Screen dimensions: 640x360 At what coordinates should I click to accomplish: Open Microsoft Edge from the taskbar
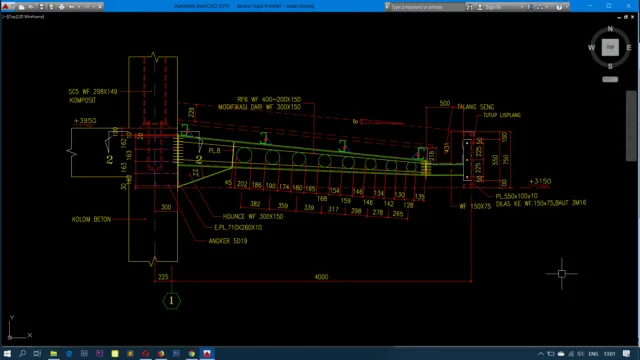69,353
